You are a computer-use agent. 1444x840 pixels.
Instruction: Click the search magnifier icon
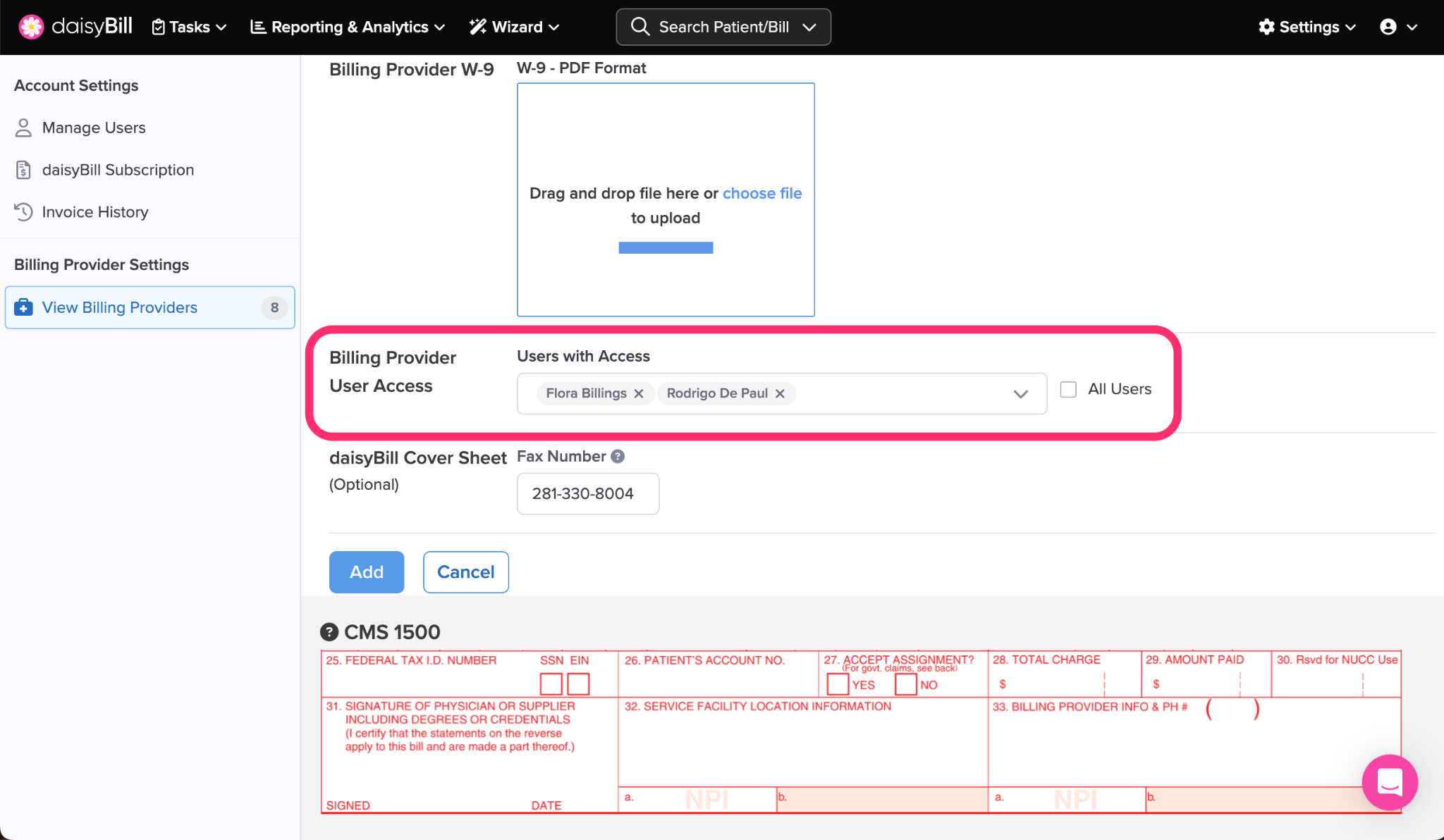tap(640, 27)
